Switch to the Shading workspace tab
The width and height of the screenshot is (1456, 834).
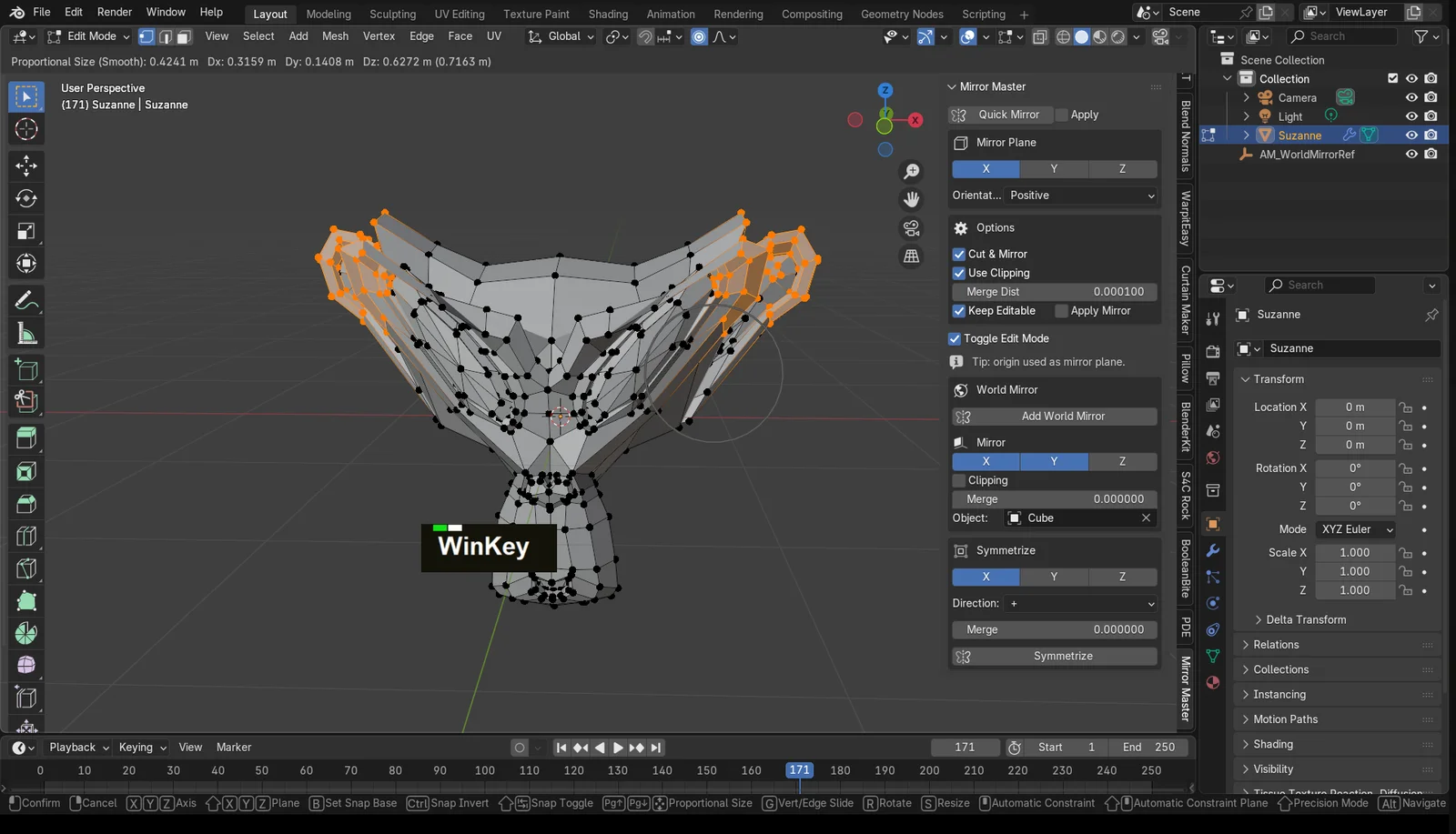click(x=608, y=14)
